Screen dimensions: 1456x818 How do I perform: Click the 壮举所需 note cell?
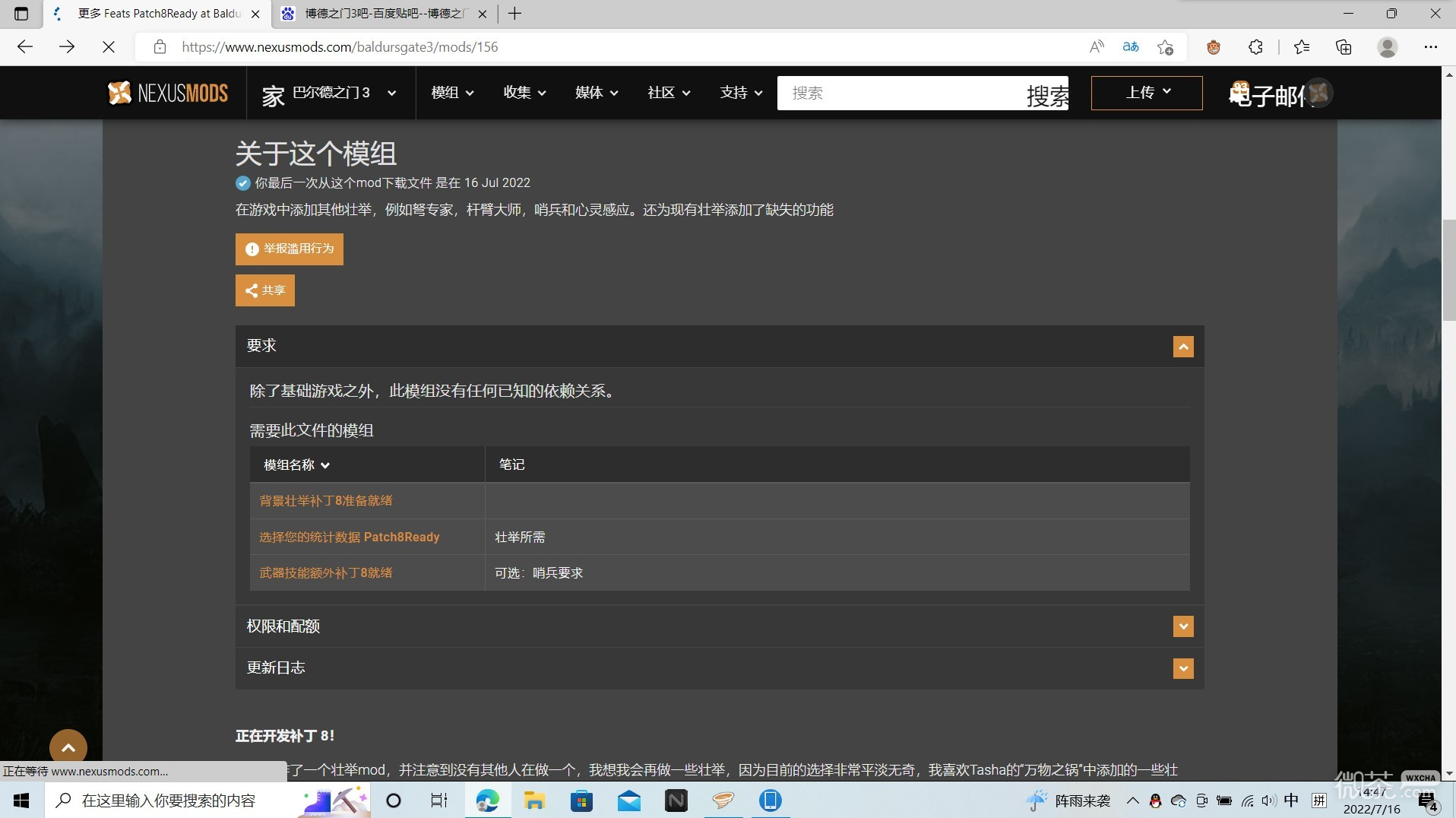[520, 537]
